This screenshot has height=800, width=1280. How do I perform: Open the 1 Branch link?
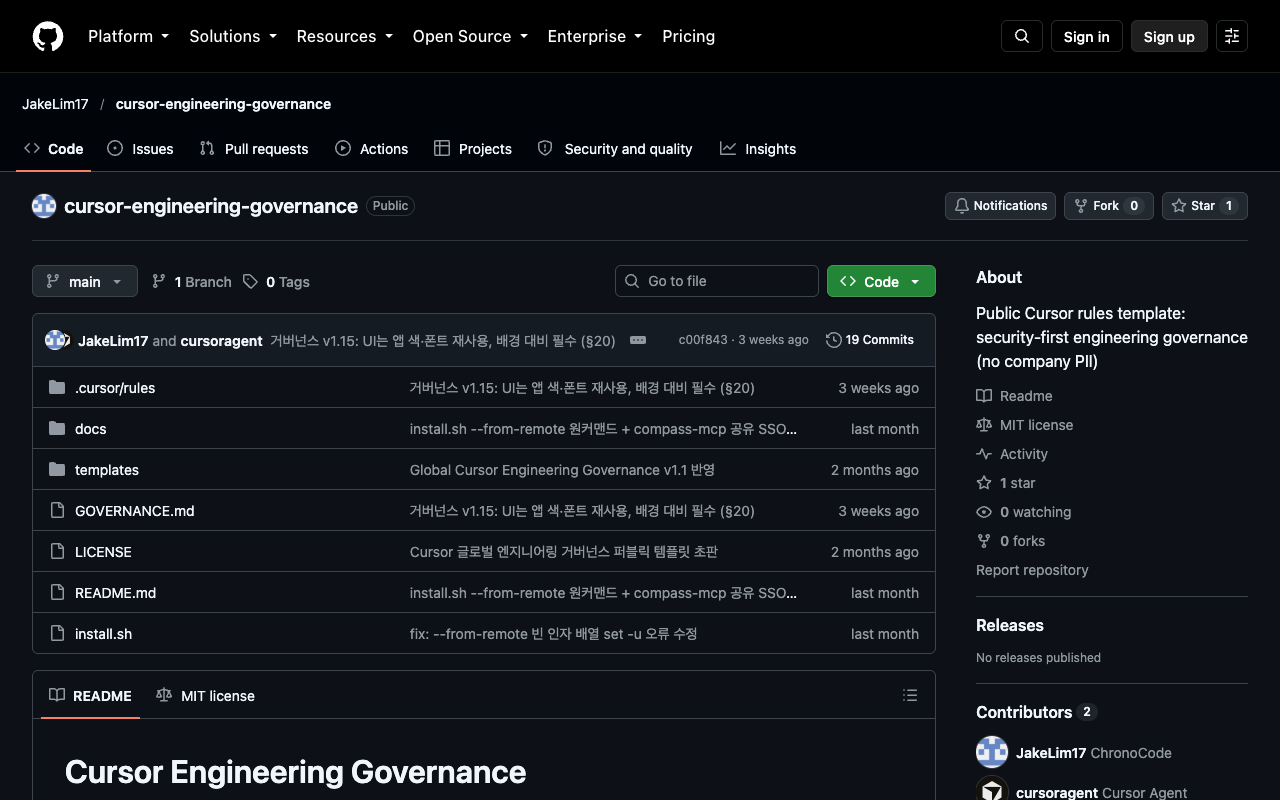[x=191, y=282]
